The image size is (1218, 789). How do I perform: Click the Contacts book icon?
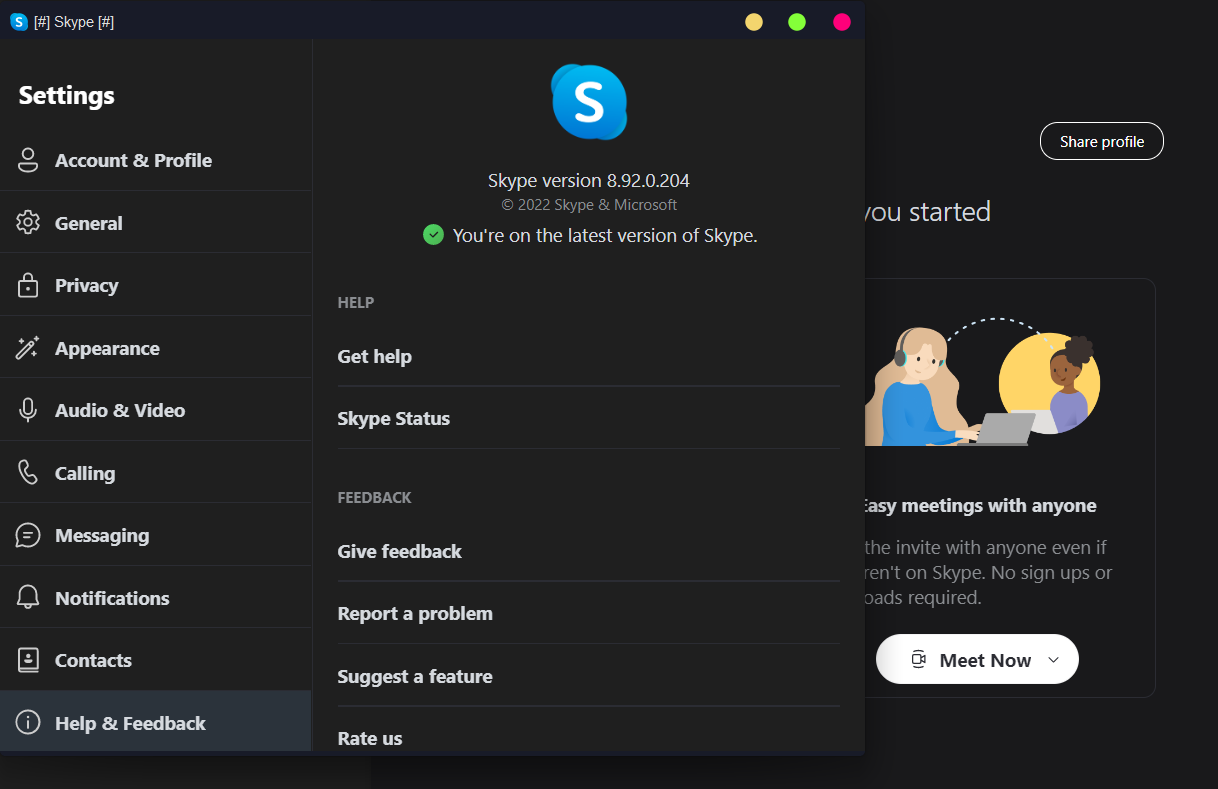click(x=28, y=660)
